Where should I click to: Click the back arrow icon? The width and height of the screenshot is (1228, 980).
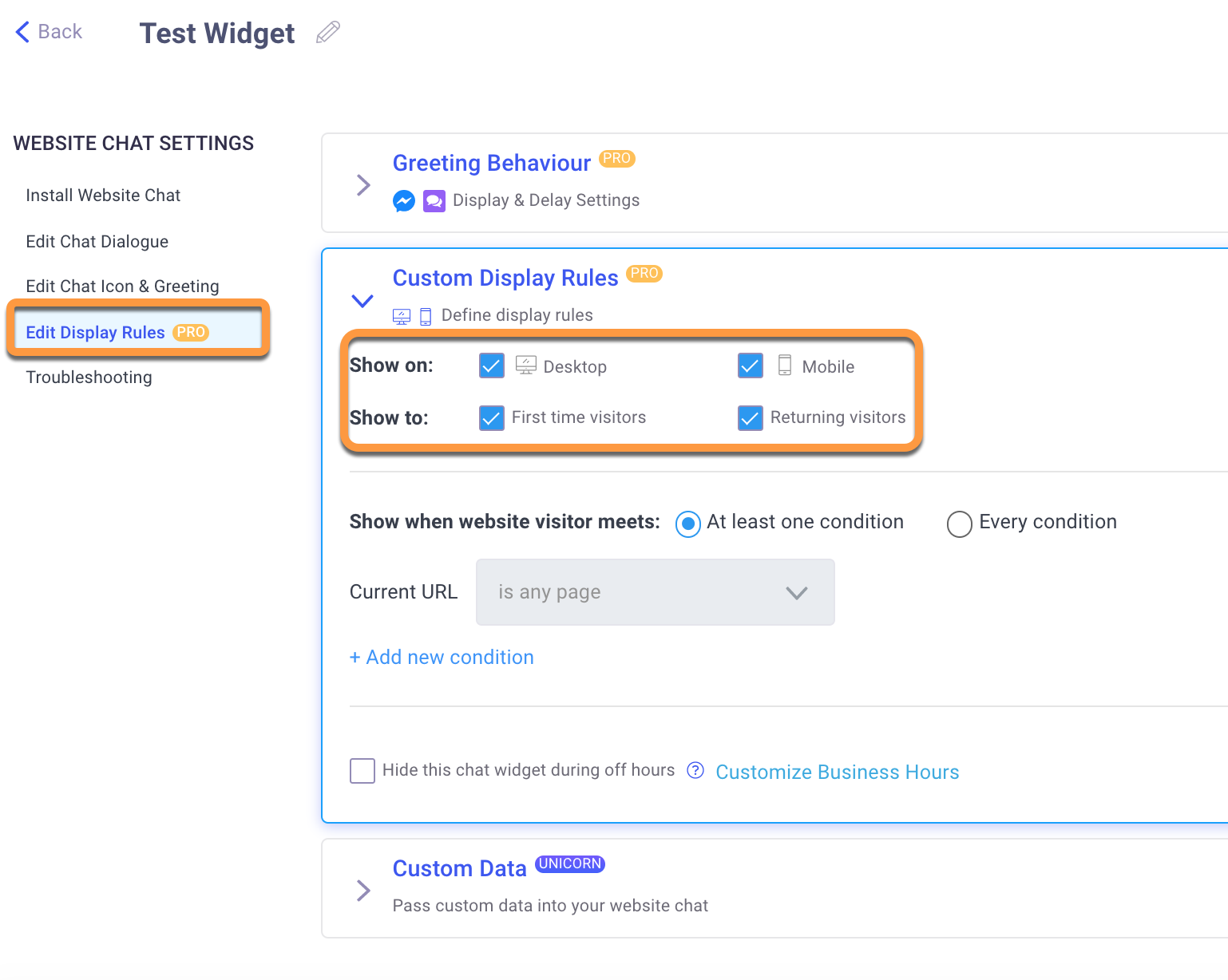(x=22, y=32)
